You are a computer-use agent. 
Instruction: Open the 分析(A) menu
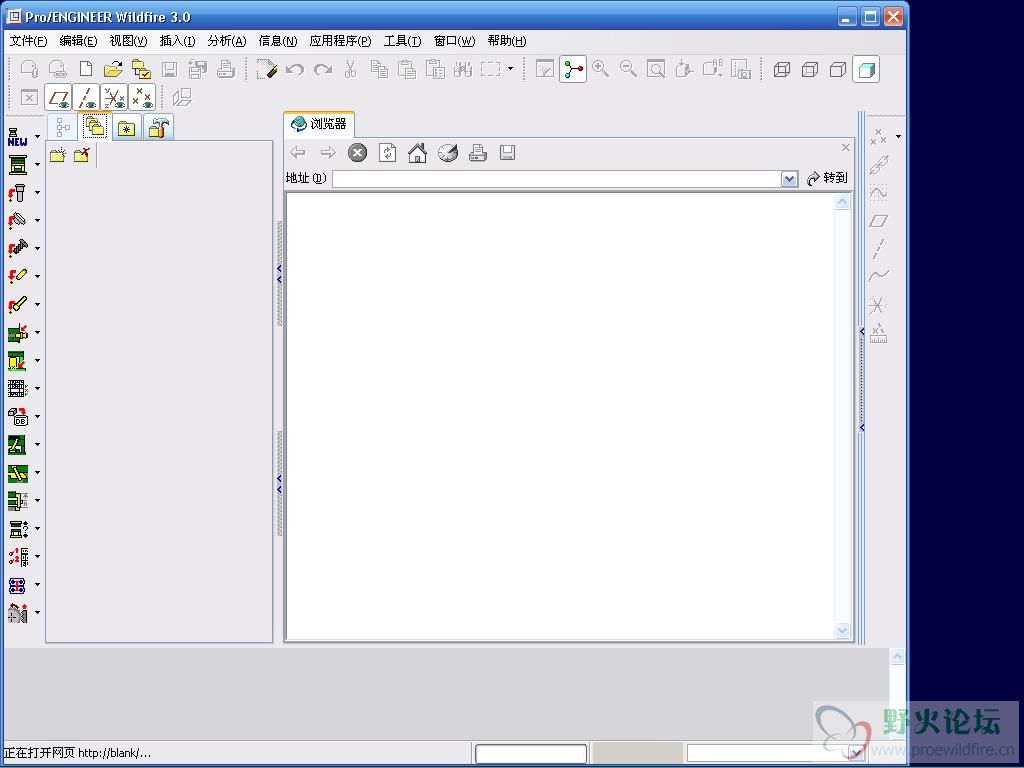point(227,40)
